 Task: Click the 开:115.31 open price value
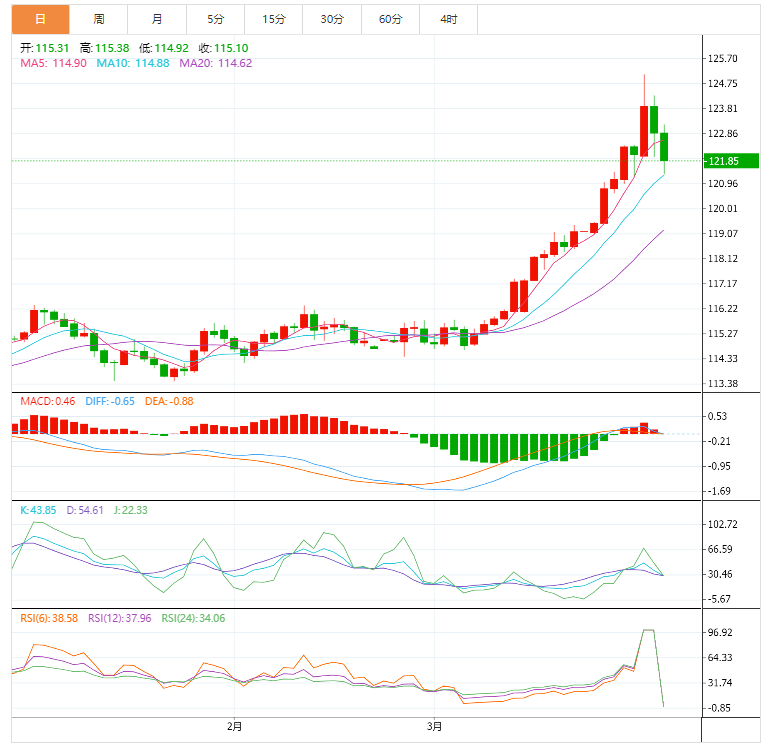tap(44, 48)
